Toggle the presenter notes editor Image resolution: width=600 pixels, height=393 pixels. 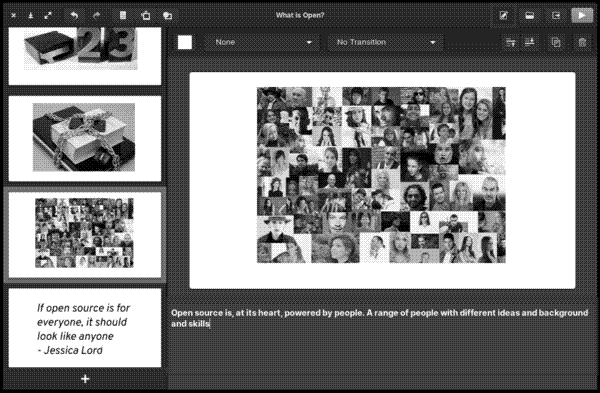tap(504, 15)
